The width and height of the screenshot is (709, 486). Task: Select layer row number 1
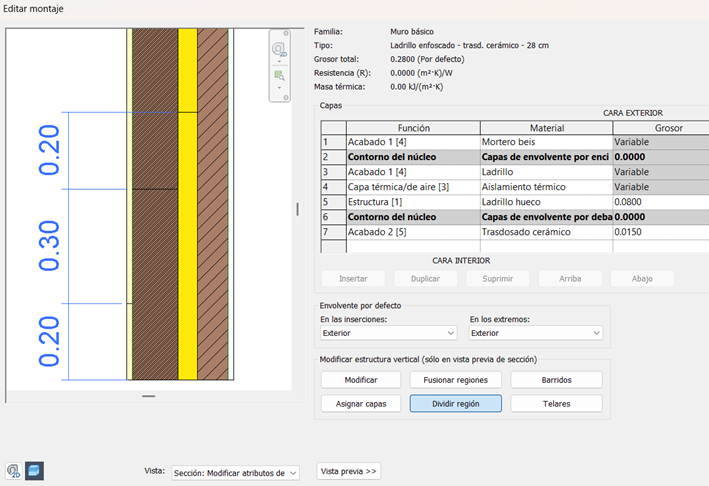tap(333, 142)
